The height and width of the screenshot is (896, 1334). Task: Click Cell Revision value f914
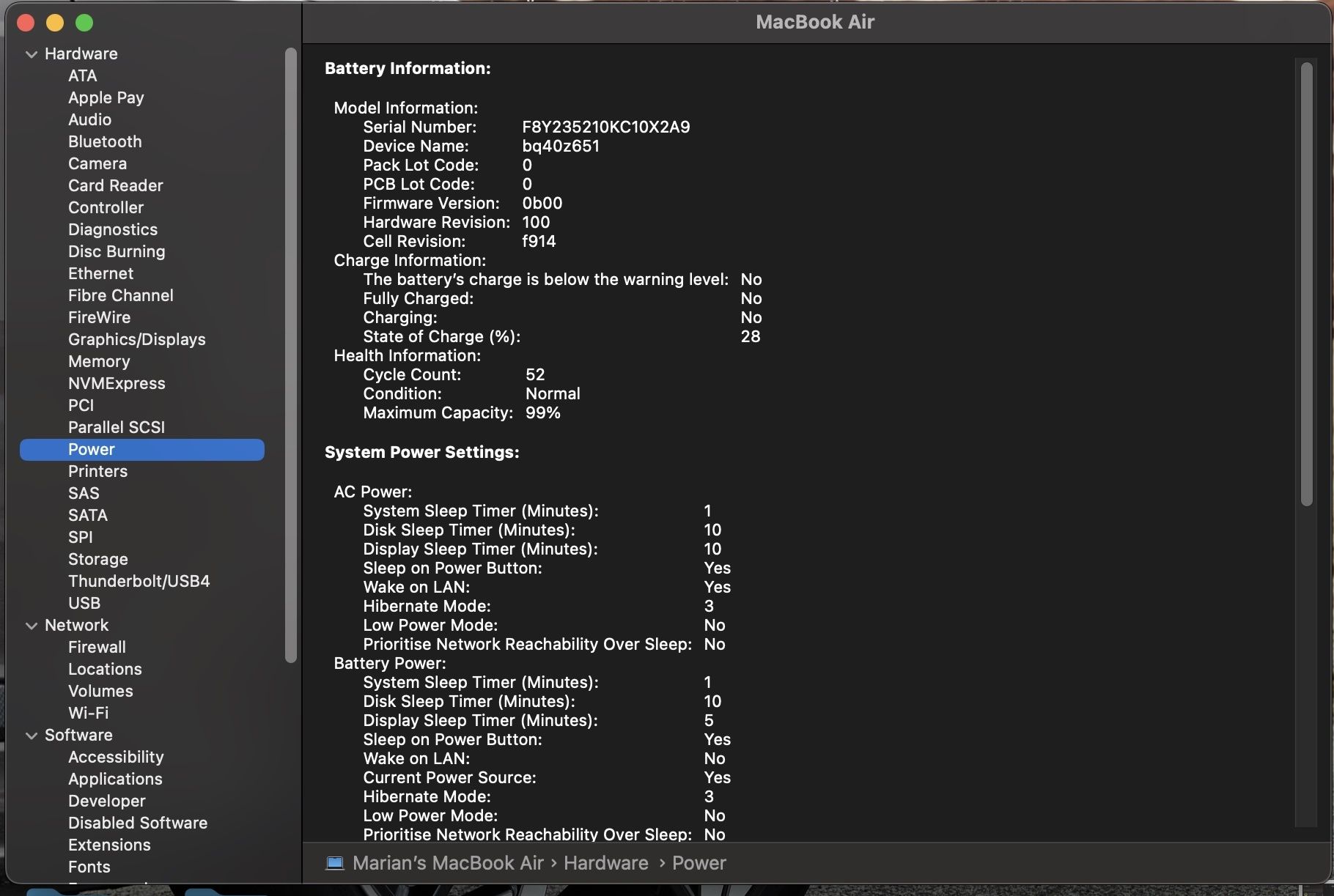click(539, 241)
